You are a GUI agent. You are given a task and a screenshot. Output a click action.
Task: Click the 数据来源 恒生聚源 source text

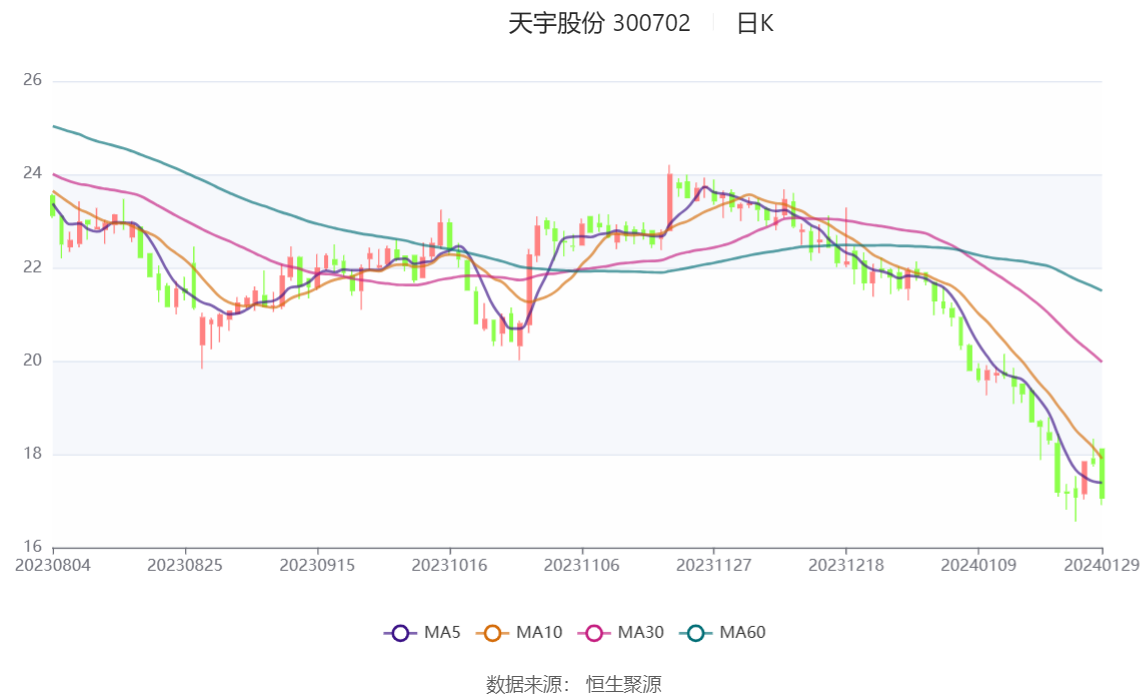tap(574, 684)
